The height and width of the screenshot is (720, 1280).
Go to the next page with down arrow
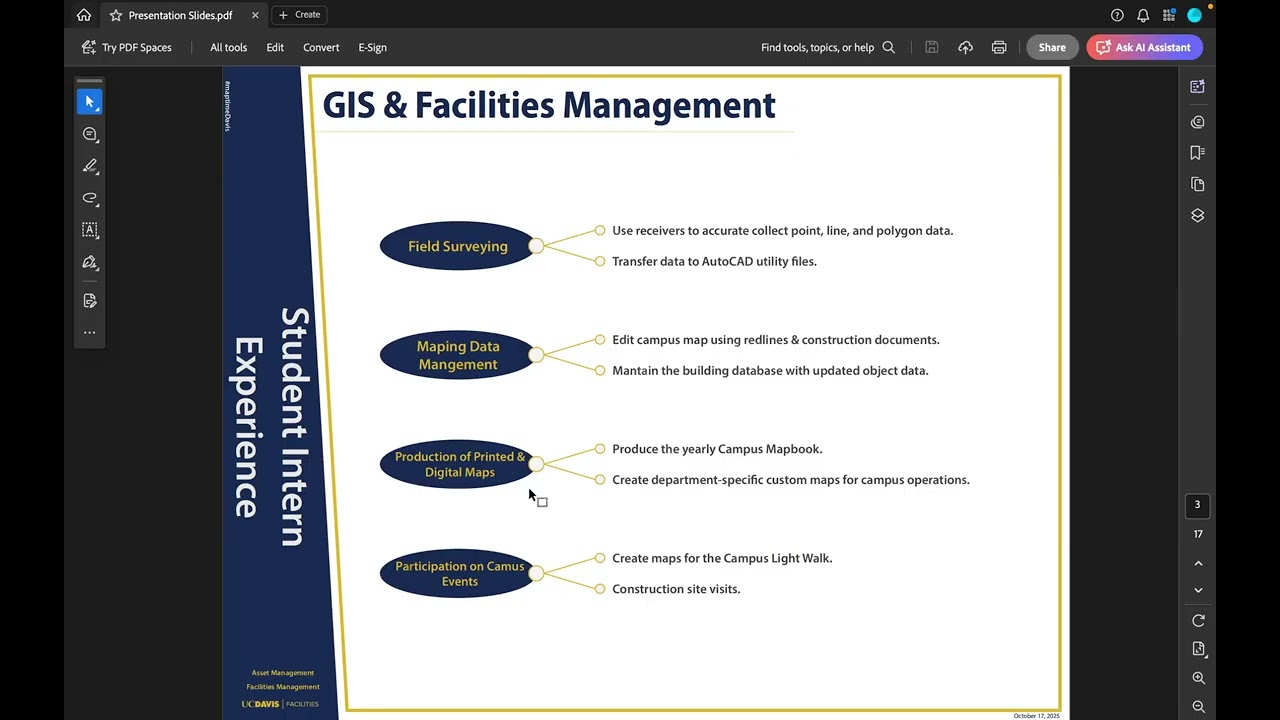1198,590
